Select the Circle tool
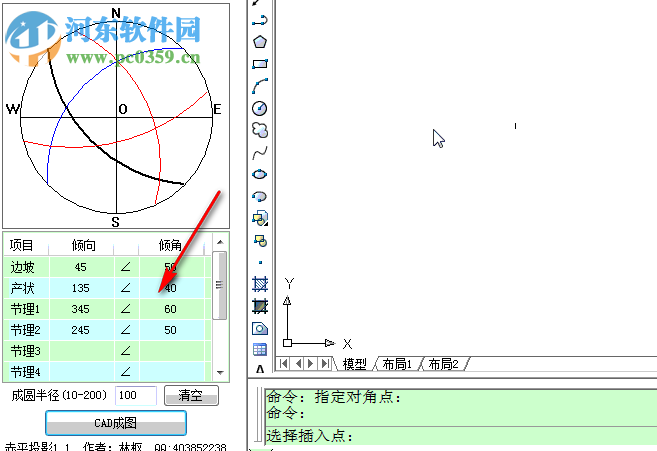The width and height of the screenshot is (657, 451). click(260, 108)
